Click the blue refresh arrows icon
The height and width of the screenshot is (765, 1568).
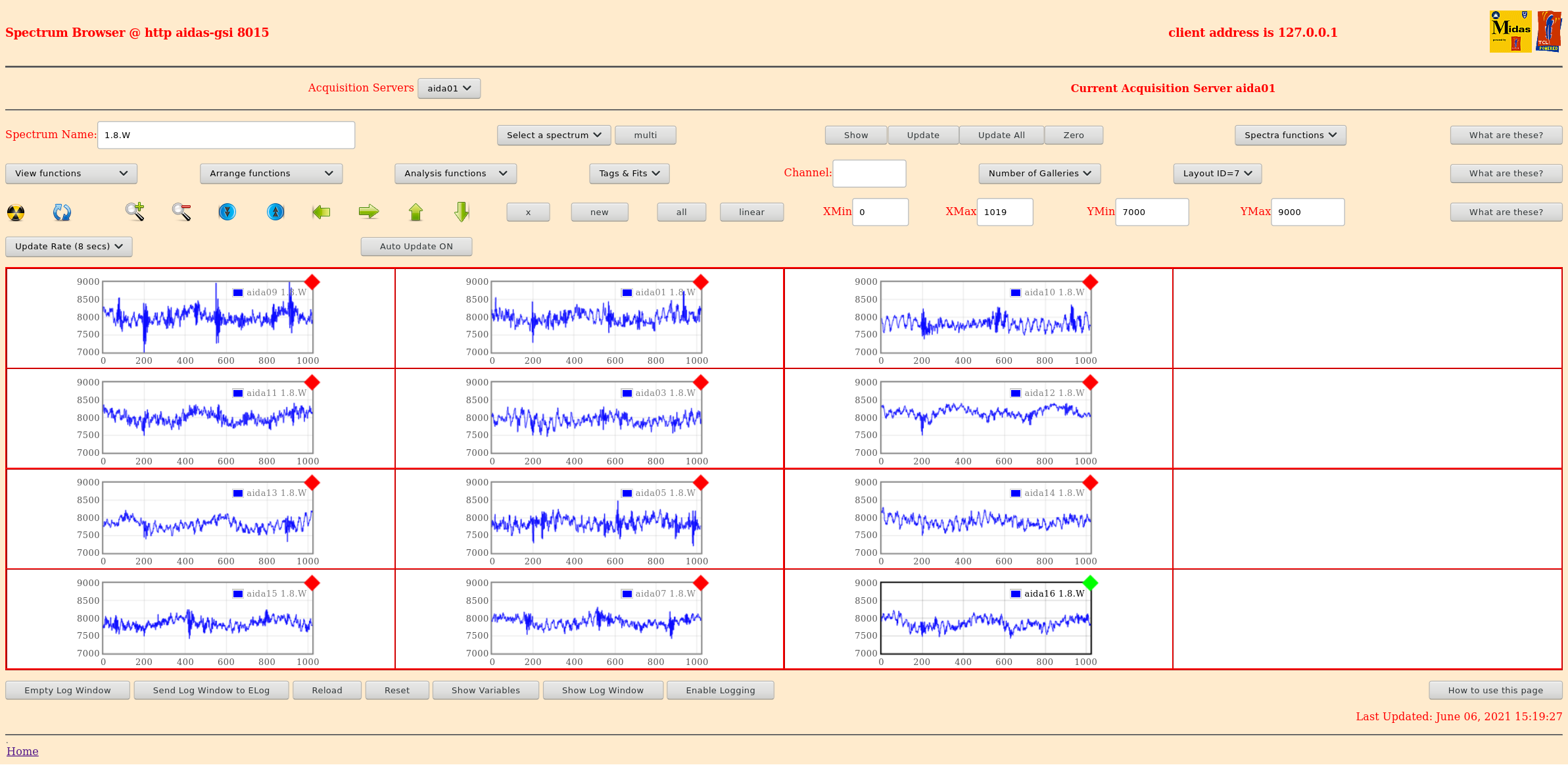coord(62,212)
